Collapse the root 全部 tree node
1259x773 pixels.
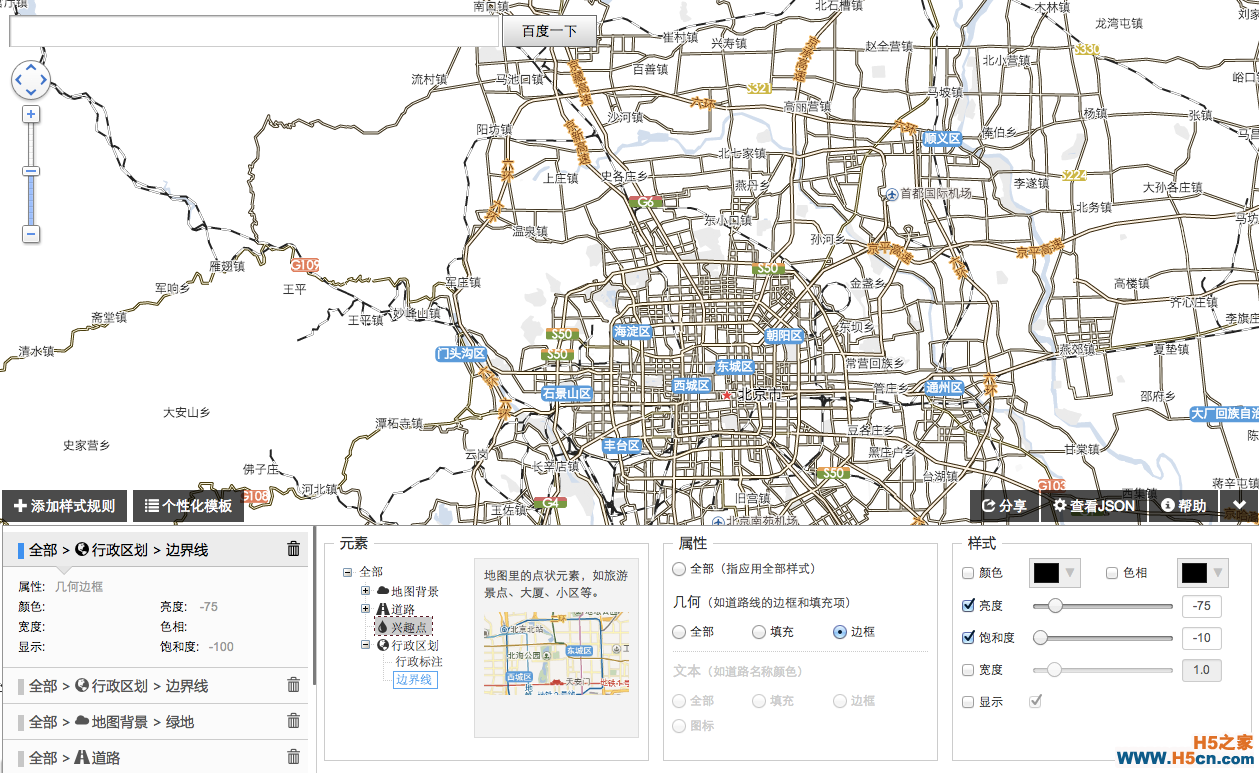(347, 572)
